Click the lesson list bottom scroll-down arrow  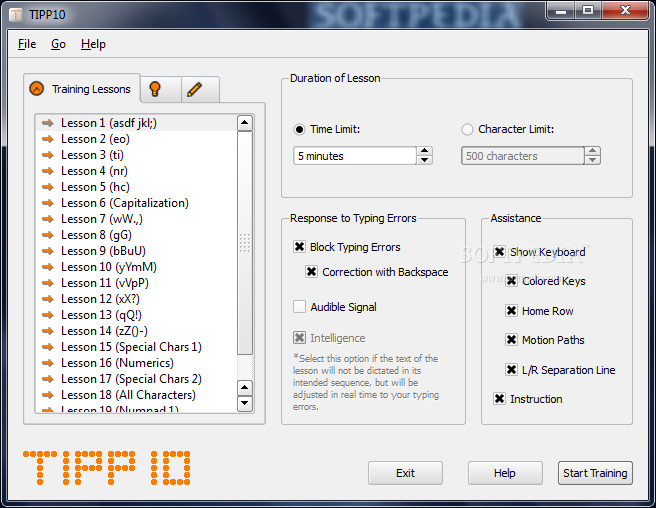(x=245, y=403)
